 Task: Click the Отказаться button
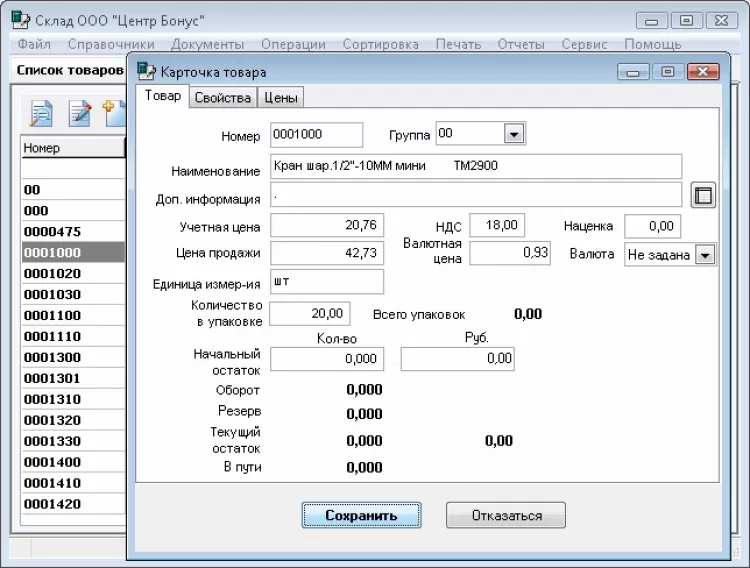(x=505, y=516)
